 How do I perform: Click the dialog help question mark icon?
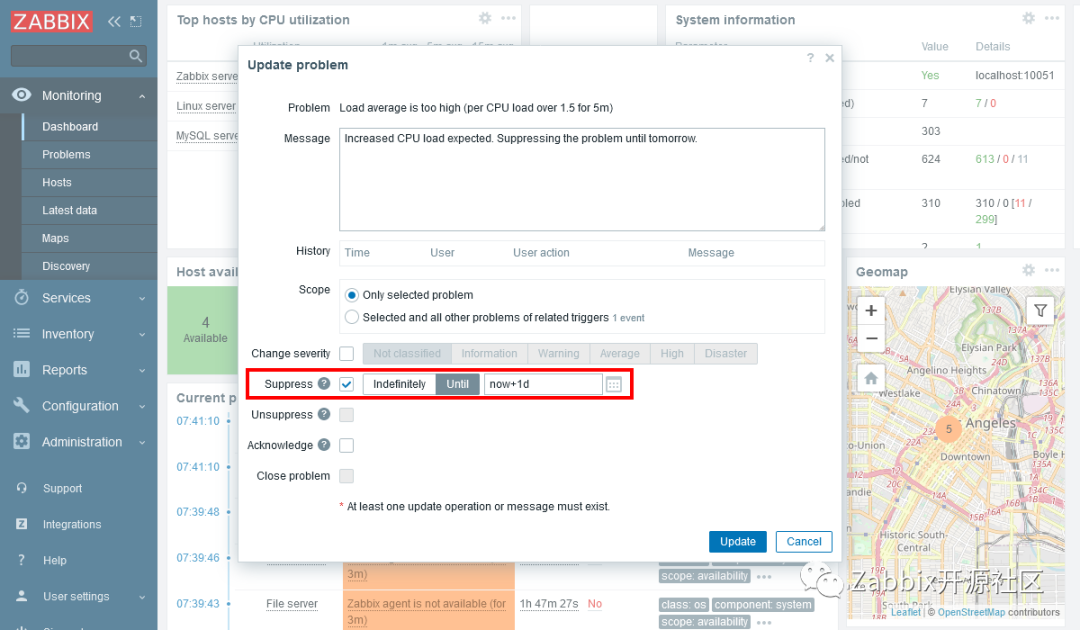(x=810, y=58)
